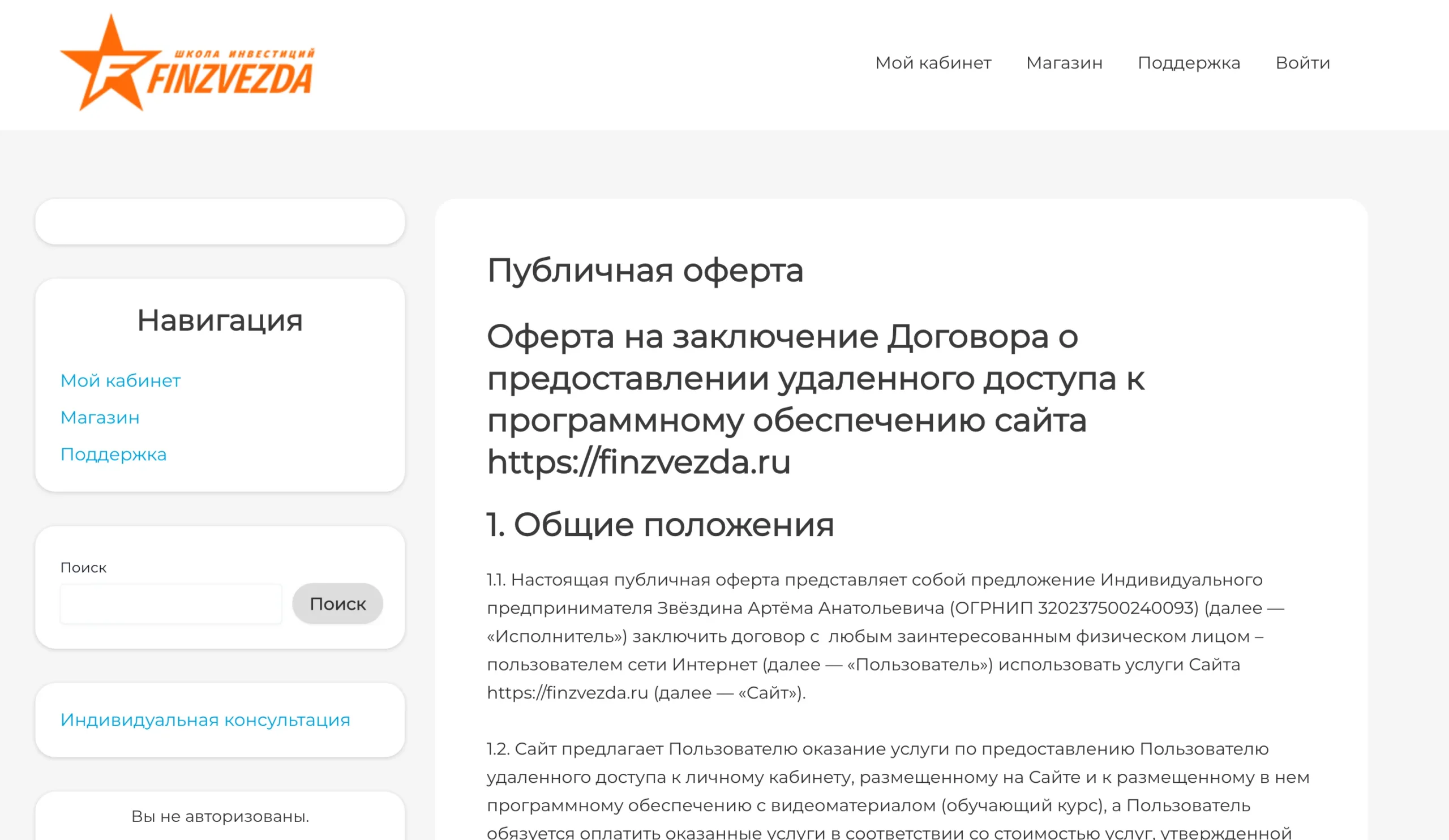1449x840 pixels.
Task: Click the "1. Общие положения" section heading
Action: [x=660, y=524]
